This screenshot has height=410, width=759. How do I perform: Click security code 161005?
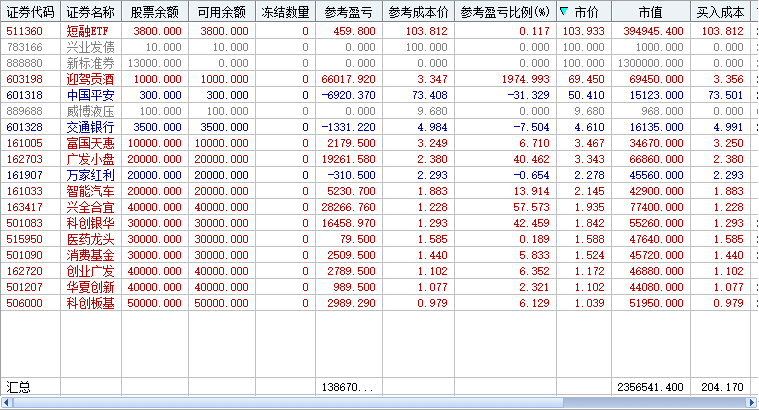click(x=25, y=143)
